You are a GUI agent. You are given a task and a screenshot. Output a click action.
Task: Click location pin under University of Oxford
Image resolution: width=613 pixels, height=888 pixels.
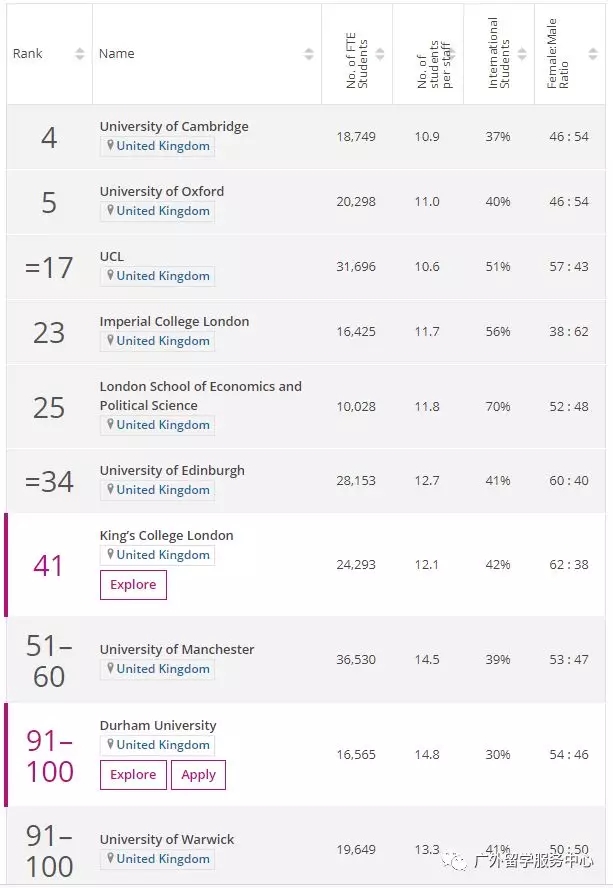pyautogui.click(x=111, y=211)
